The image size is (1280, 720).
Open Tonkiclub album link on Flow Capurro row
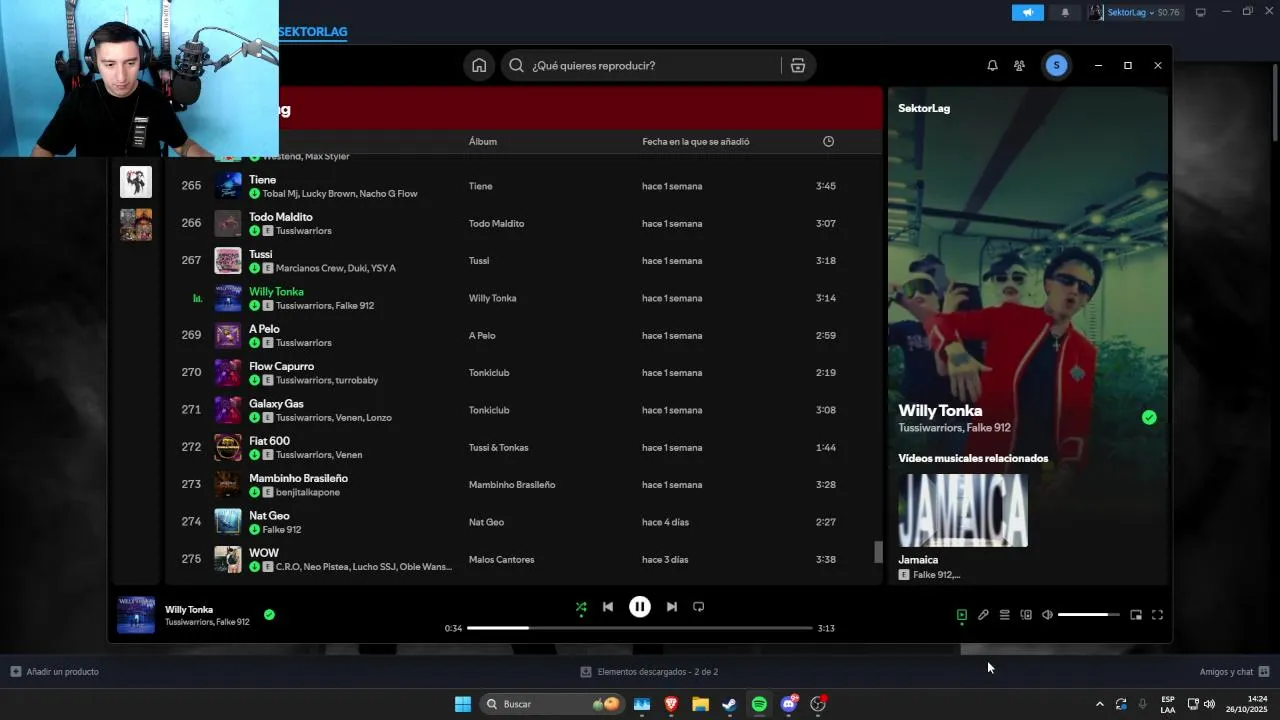pyautogui.click(x=489, y=373)
